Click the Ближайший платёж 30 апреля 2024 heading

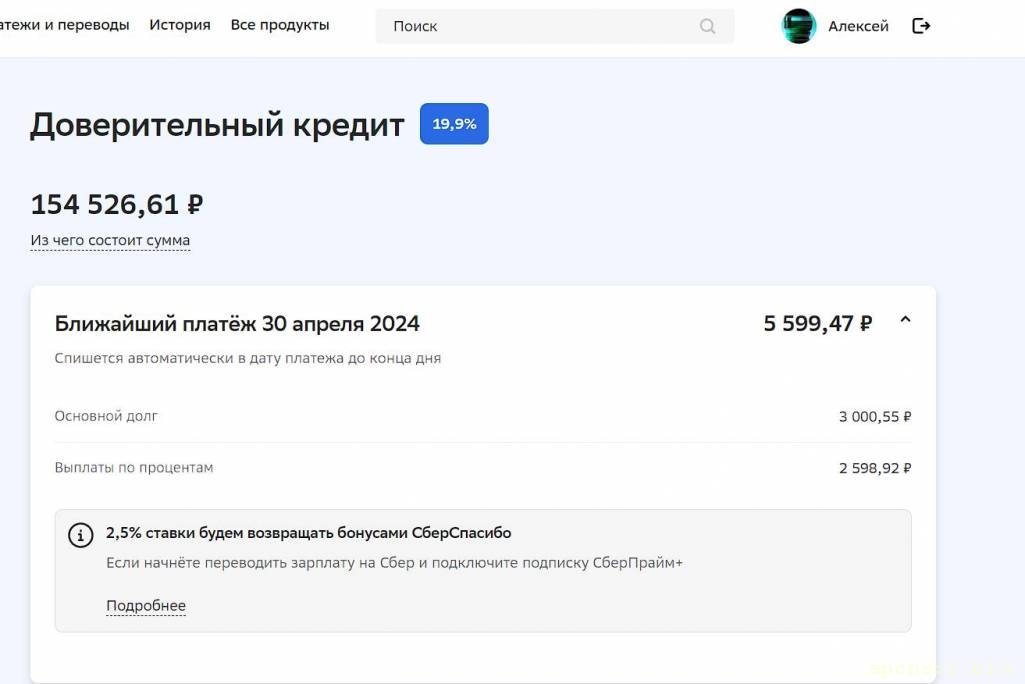tap(237, 323)
